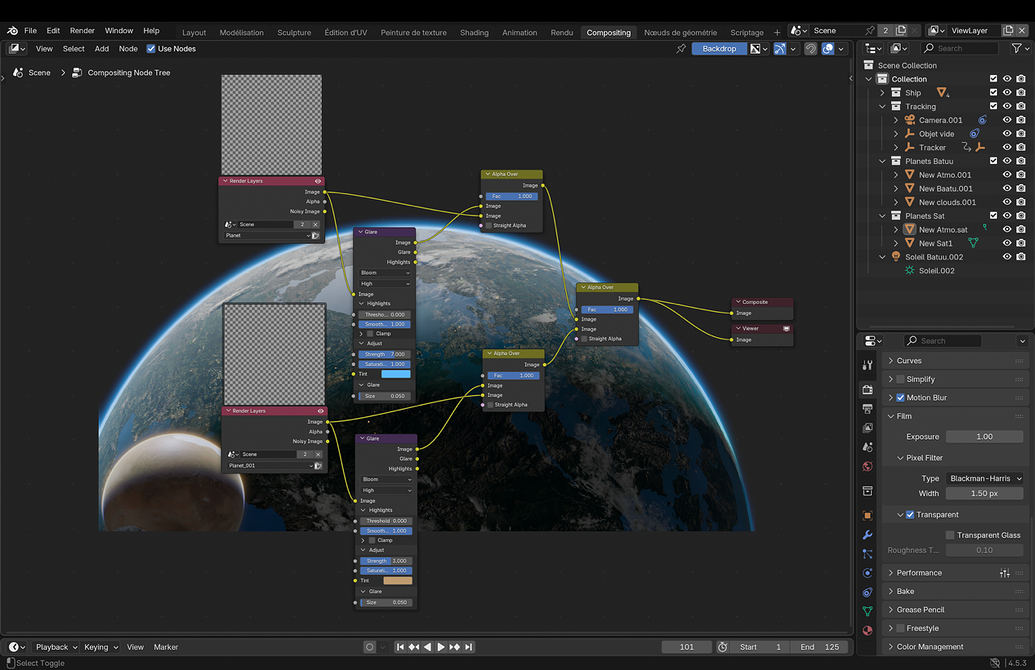The width and height of the screenshot is (1035, 670).
Task: Open the Material properties tab
Action: tap(867, 630)
